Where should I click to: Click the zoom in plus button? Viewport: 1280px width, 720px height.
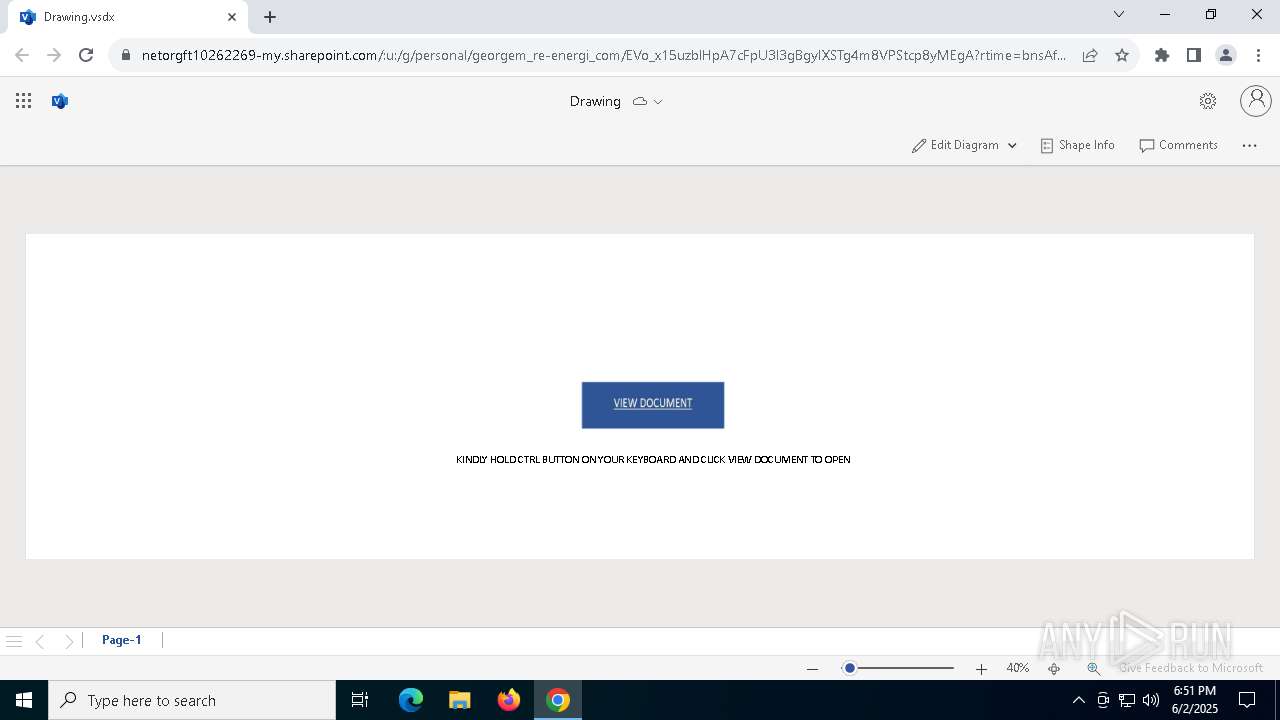[x=981, y=669]
